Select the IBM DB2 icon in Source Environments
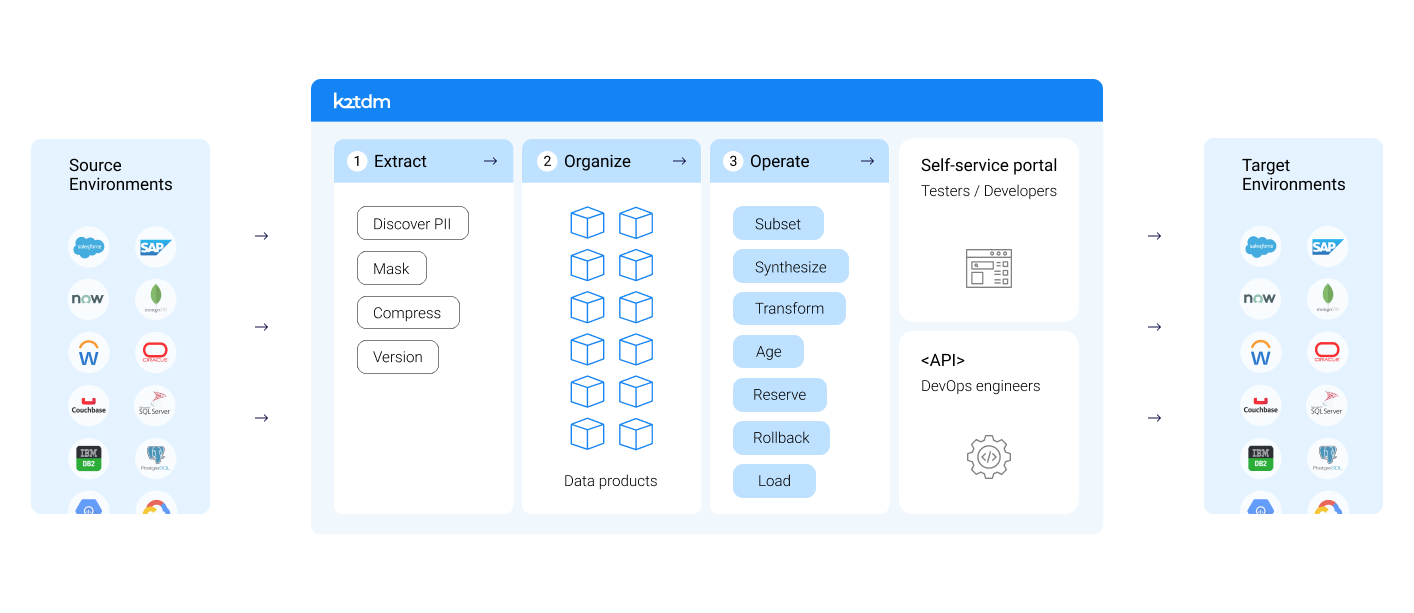 pyautogui.click(x=88, y=458)
